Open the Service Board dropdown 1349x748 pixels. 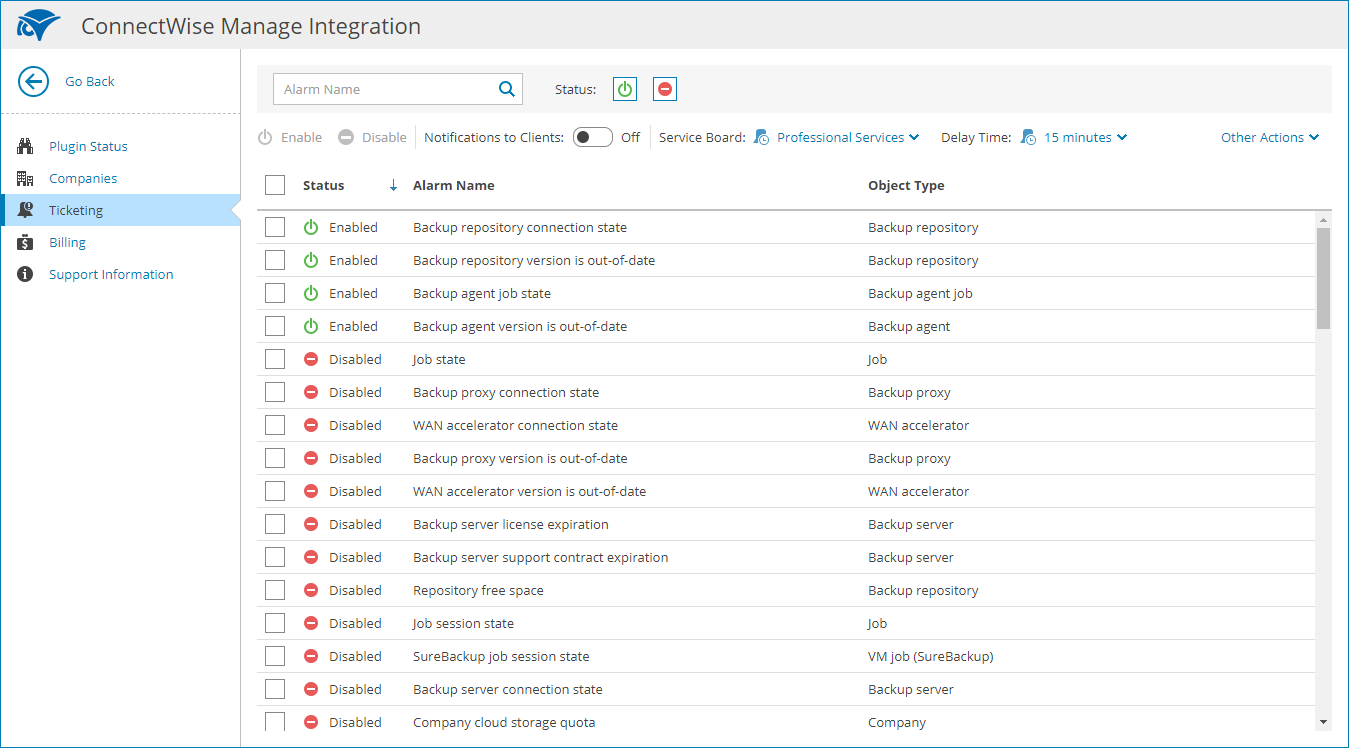coord(847,137)
